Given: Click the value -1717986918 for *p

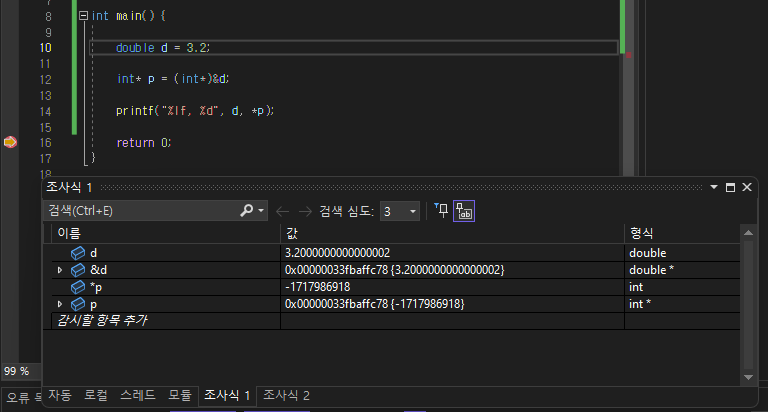Looking at the screenshot, I should [317, 287].
